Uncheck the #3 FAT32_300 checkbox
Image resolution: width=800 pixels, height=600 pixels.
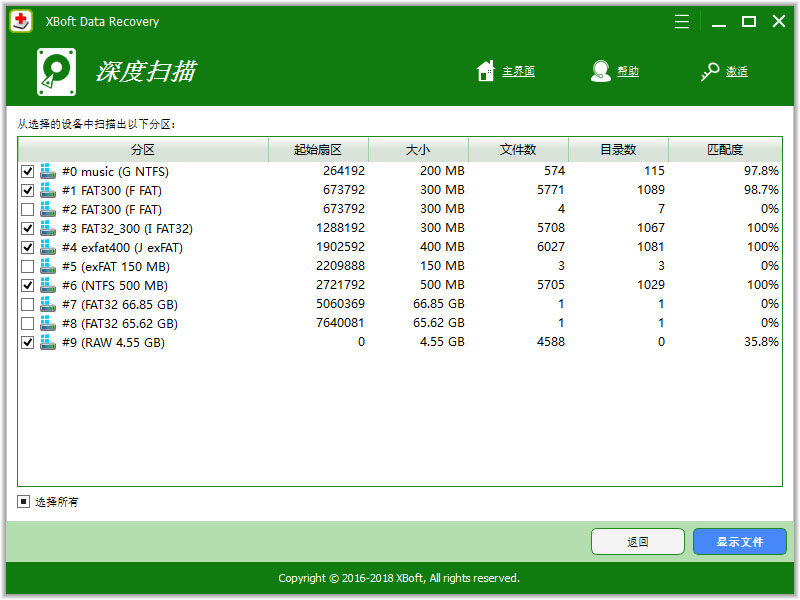(28, 229)
